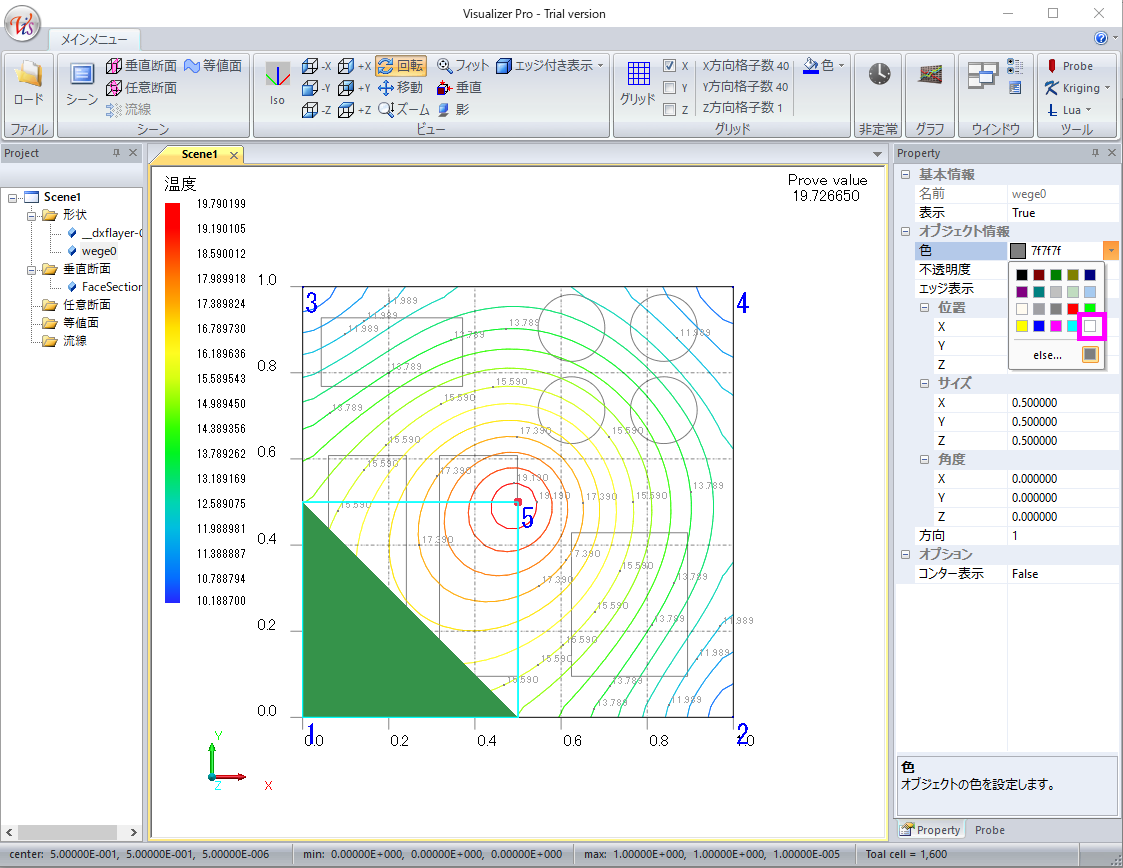The height and width of the screenshot is (868, 1123).
Task: Collapse the 形状 folder in Project tree
Action: click(x=30, y=215)
